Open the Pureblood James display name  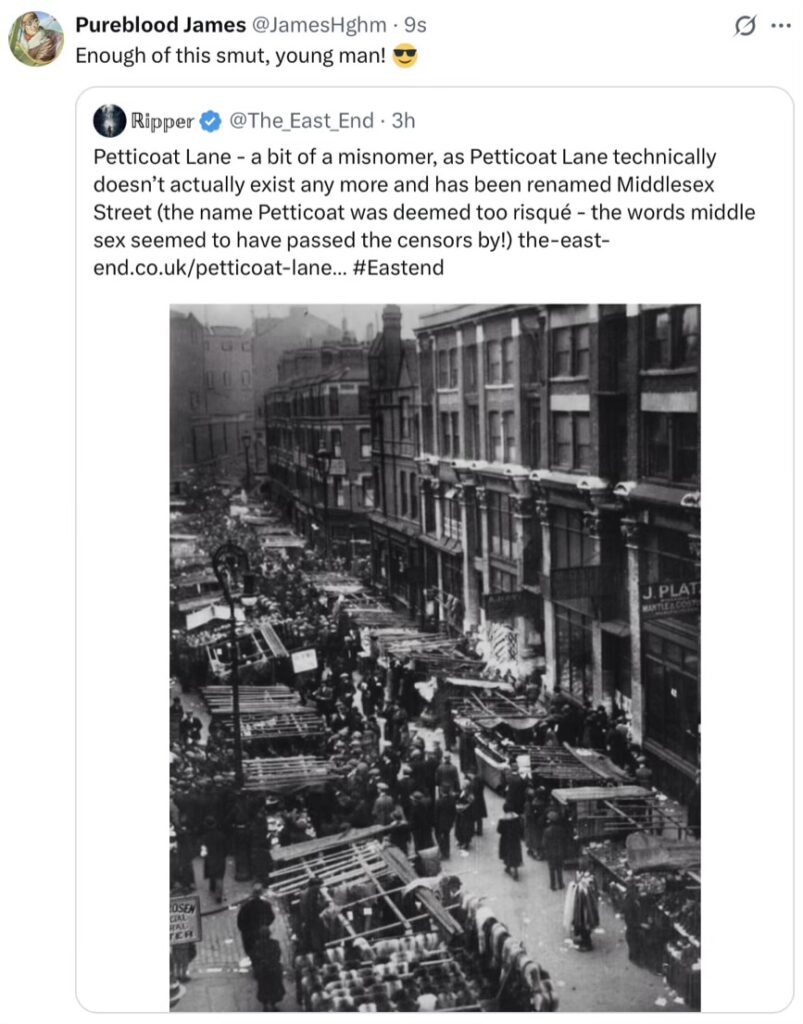pyautogui.click(x=161, y=25)
